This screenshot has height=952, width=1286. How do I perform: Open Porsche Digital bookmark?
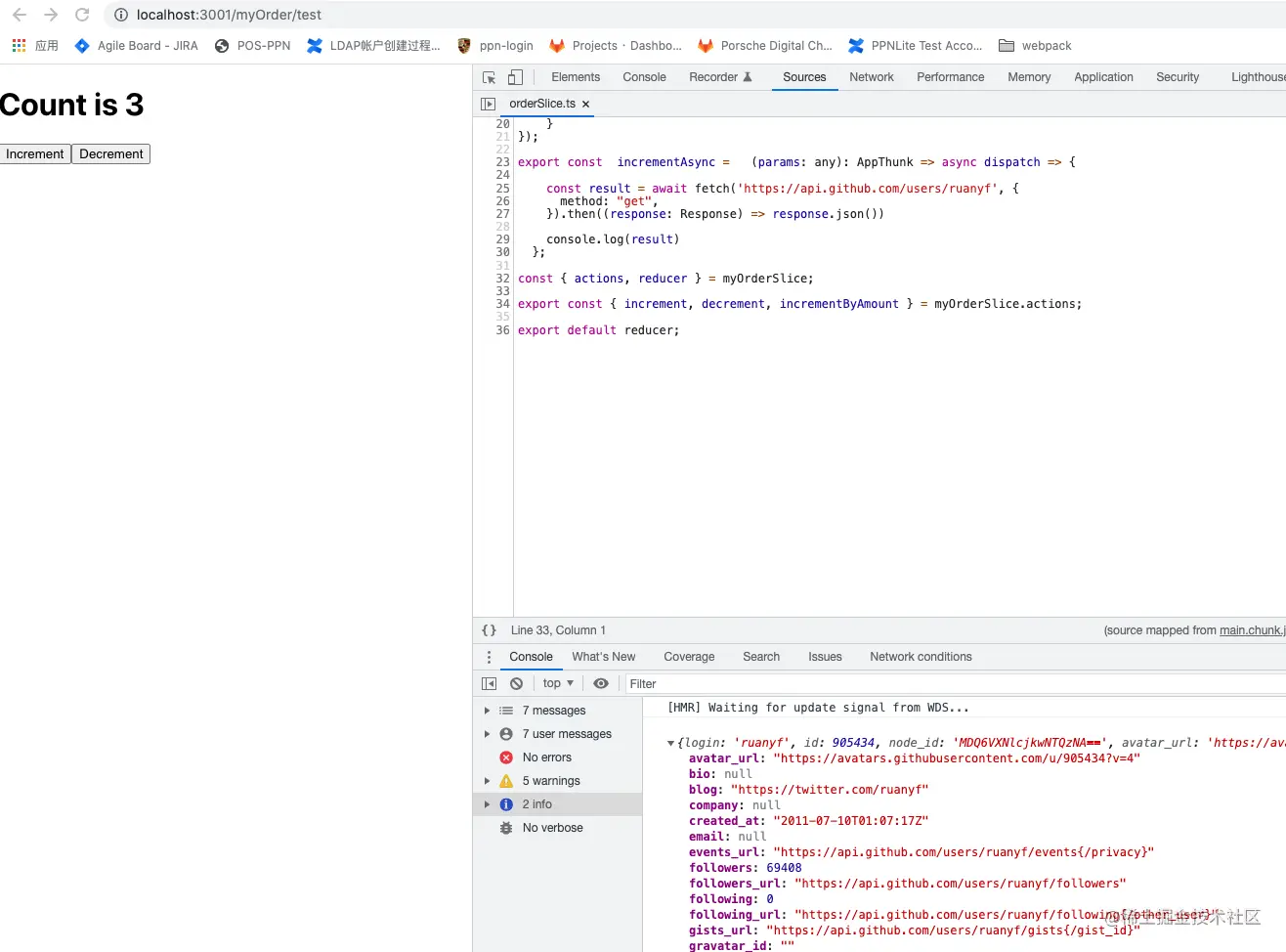pyautogui.click(x=765, y=46)
